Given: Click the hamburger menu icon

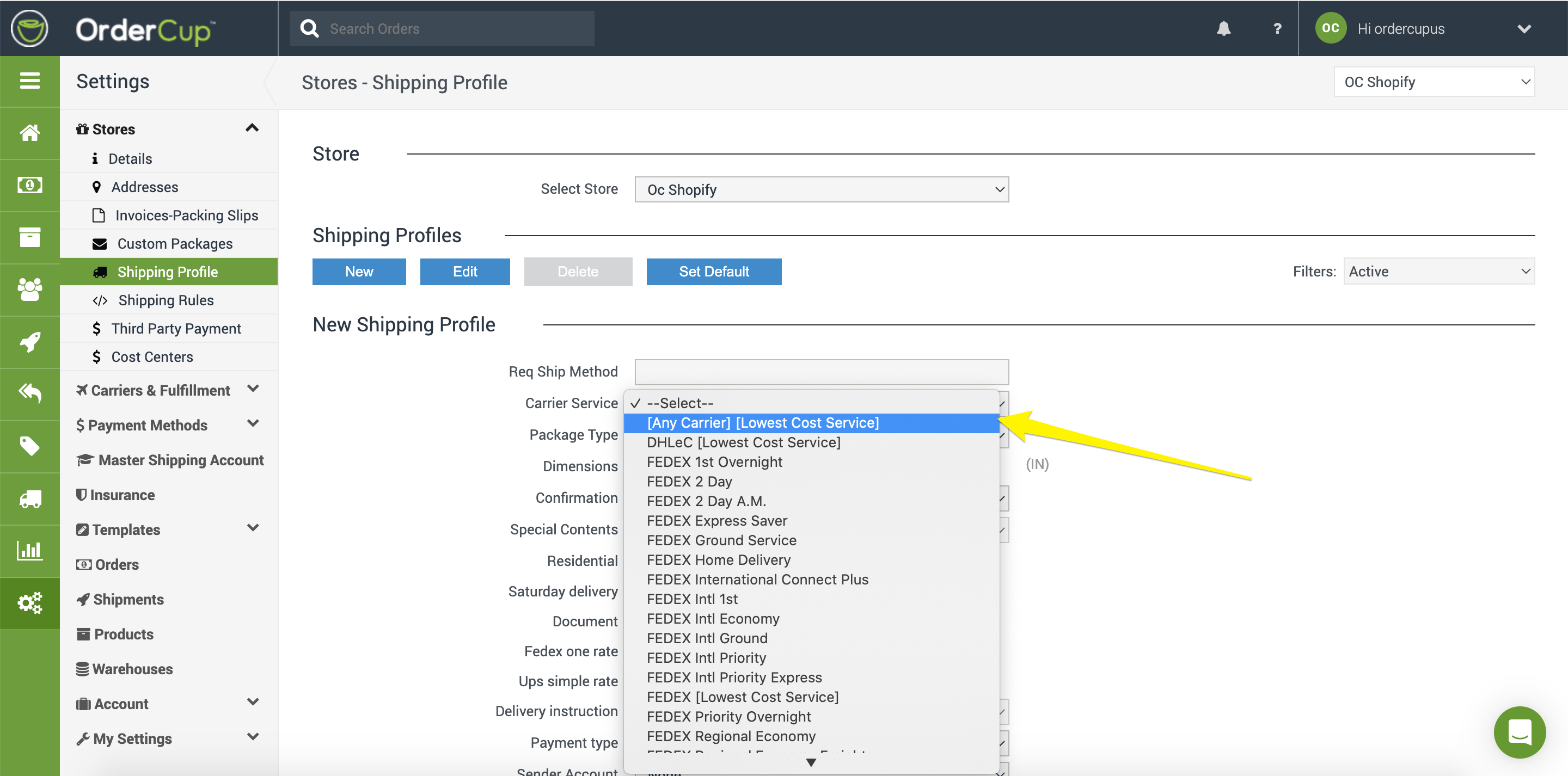Looking at the screenshot, I should 29,81.
